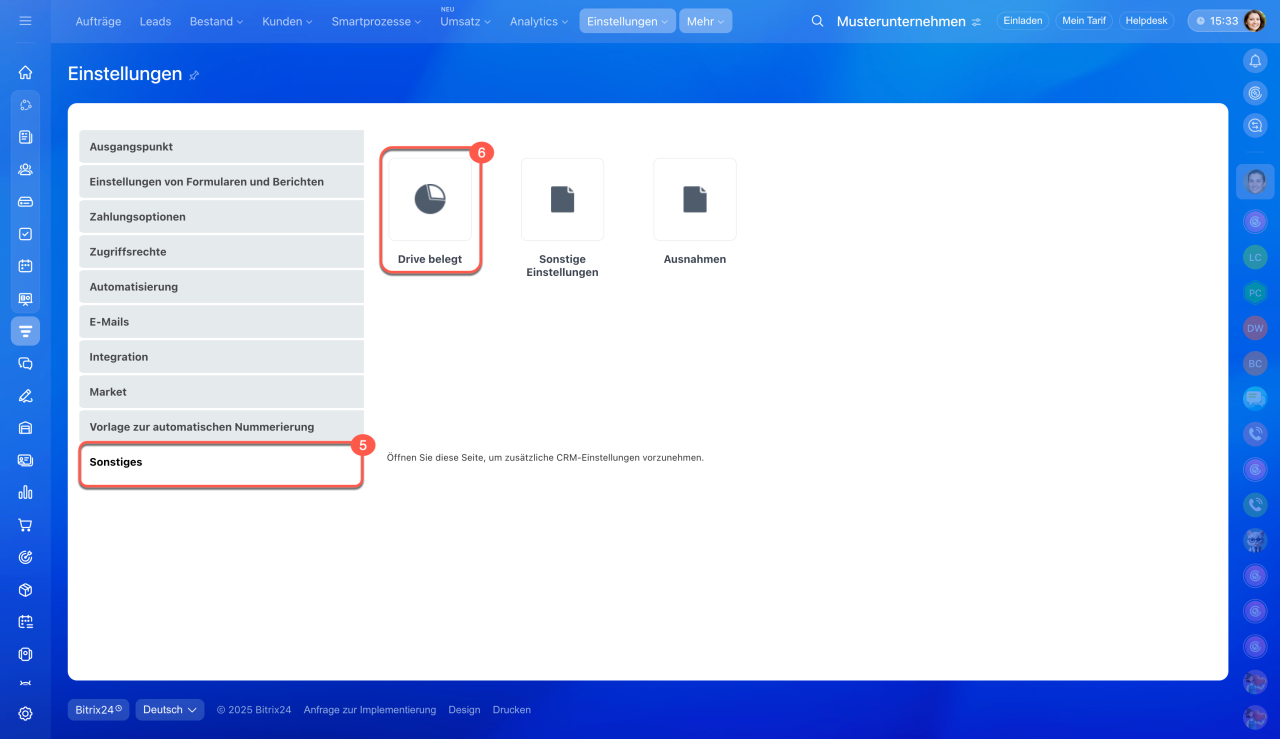Viewport: 1280px width, 739px height.
Task: Open the tasks checkmark sidebar icon
Action: point(25,233)
